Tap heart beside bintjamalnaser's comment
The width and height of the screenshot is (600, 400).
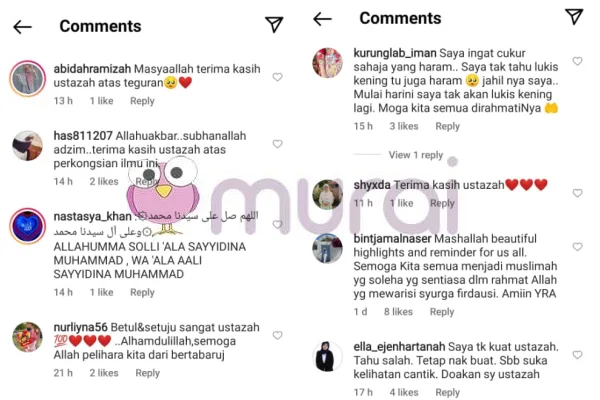[577, 247]
